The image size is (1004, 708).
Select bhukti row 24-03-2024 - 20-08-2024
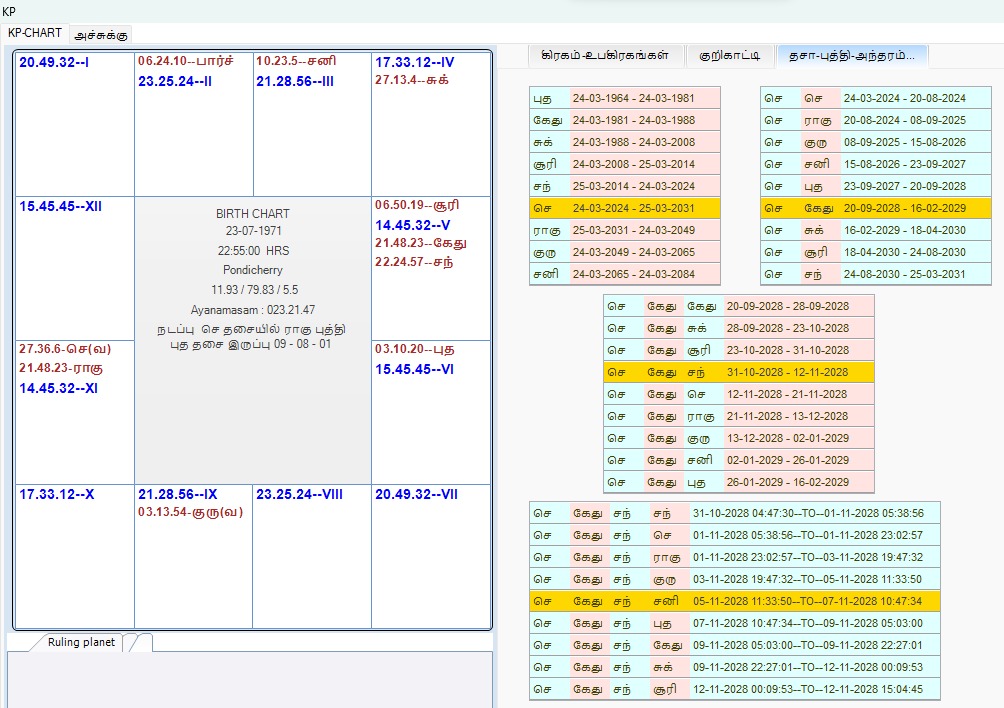coord(876,98)
